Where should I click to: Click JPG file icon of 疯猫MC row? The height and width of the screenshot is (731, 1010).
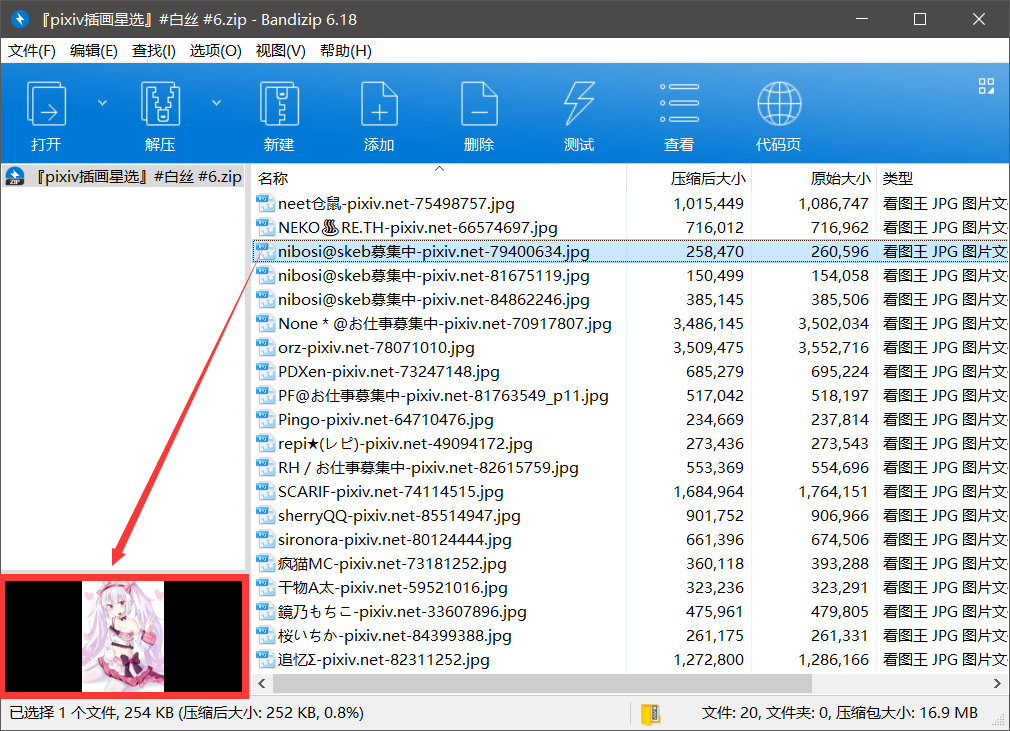click(265, 564)
